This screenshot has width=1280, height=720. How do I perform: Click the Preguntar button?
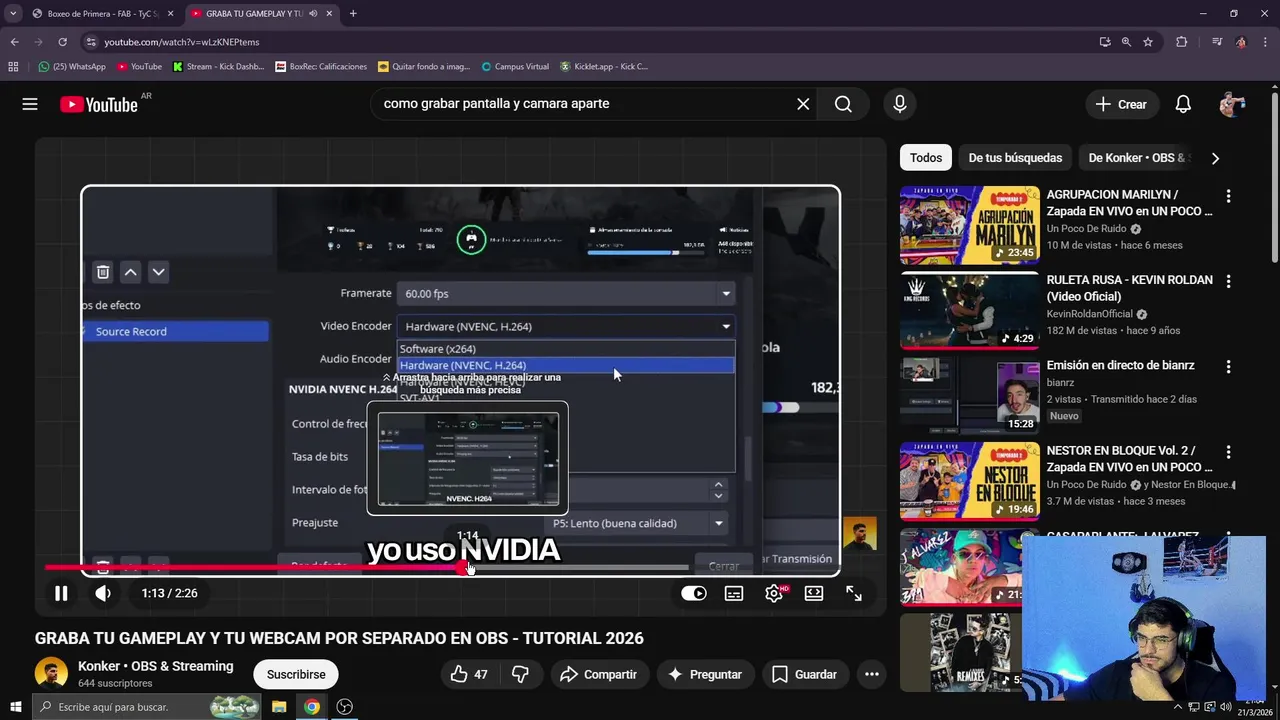click(705, 674)
